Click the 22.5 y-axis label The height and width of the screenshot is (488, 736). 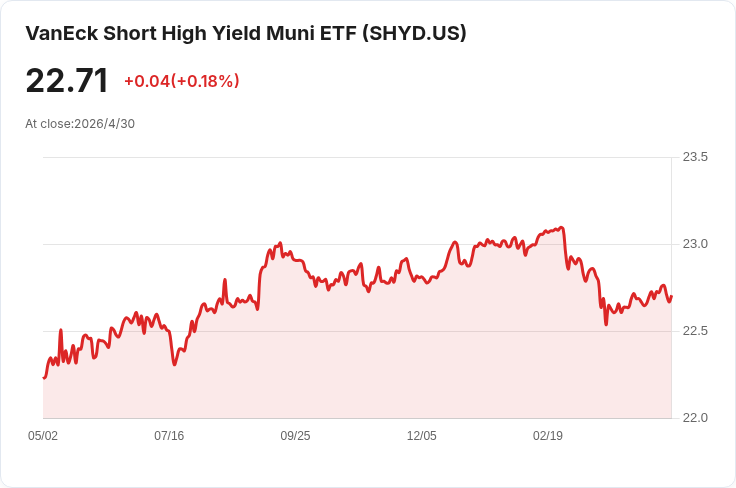point(695,331)
